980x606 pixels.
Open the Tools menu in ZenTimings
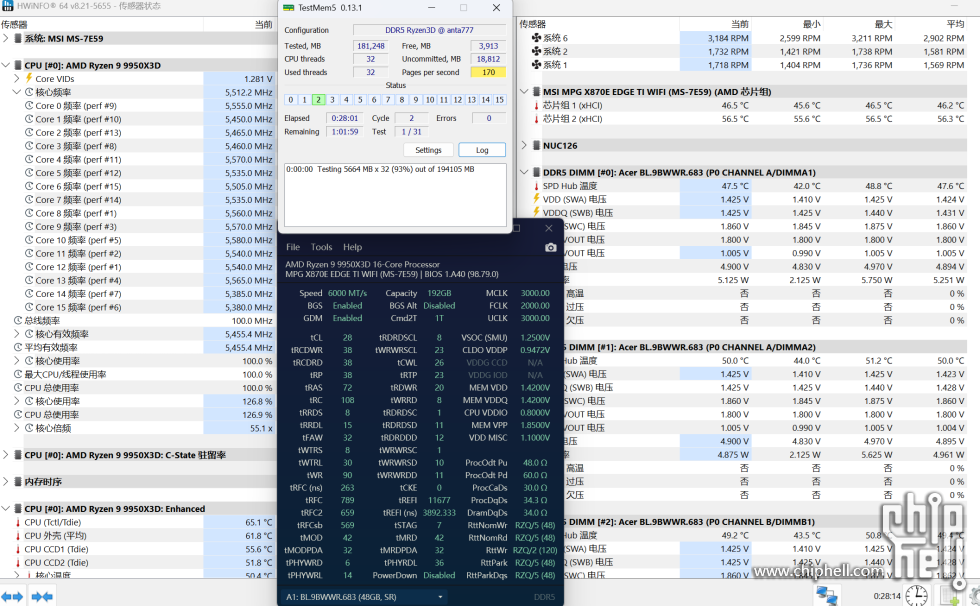321,247
